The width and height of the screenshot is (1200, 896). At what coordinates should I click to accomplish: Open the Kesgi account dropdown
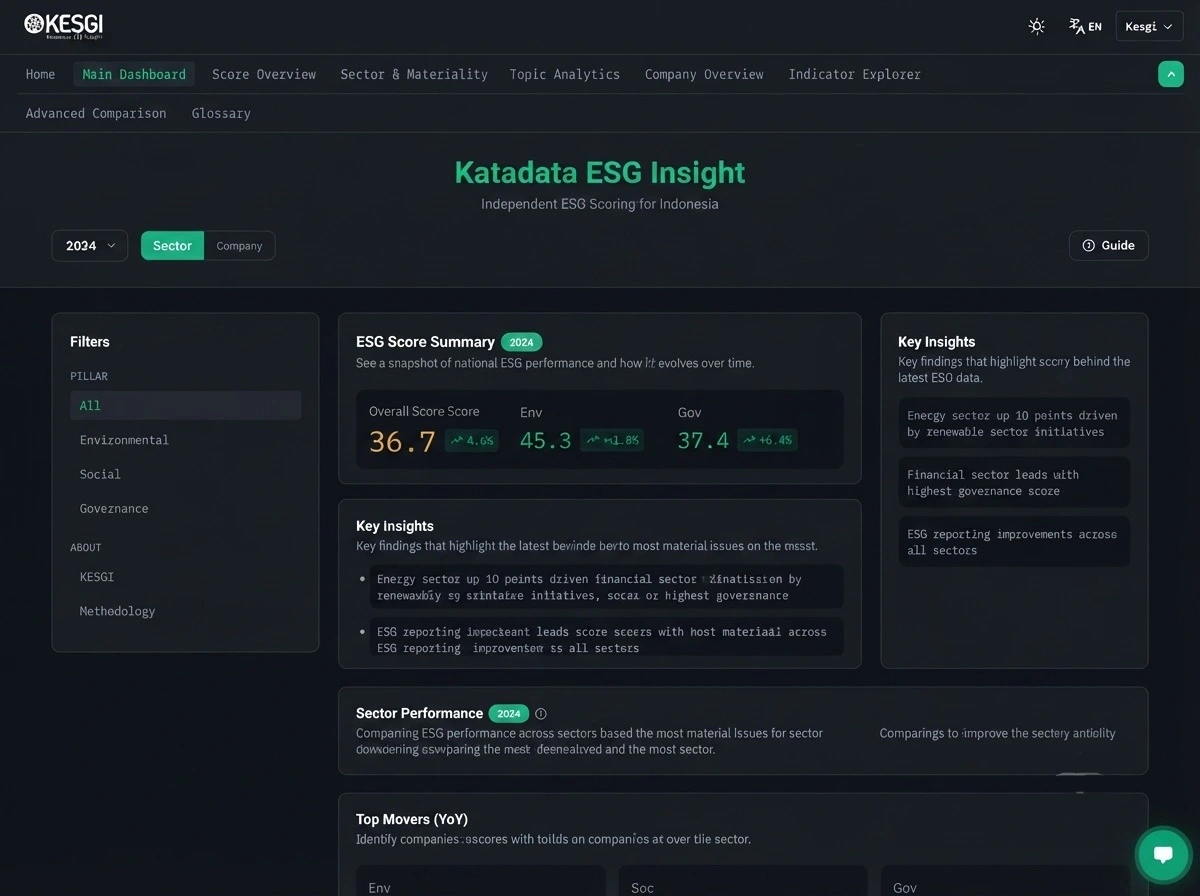[1149, 26]
